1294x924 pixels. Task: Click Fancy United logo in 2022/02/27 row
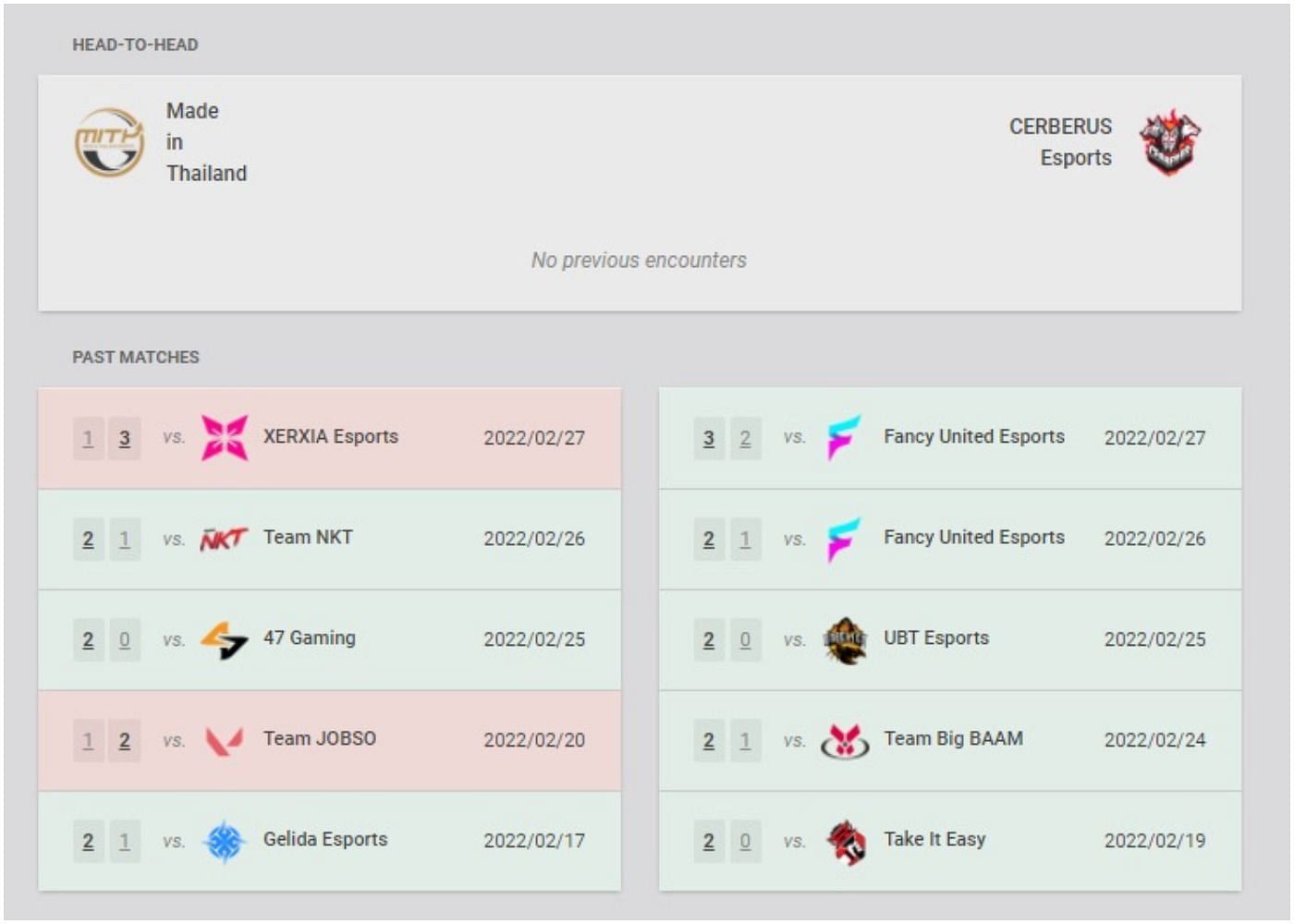tap(844, 438)
